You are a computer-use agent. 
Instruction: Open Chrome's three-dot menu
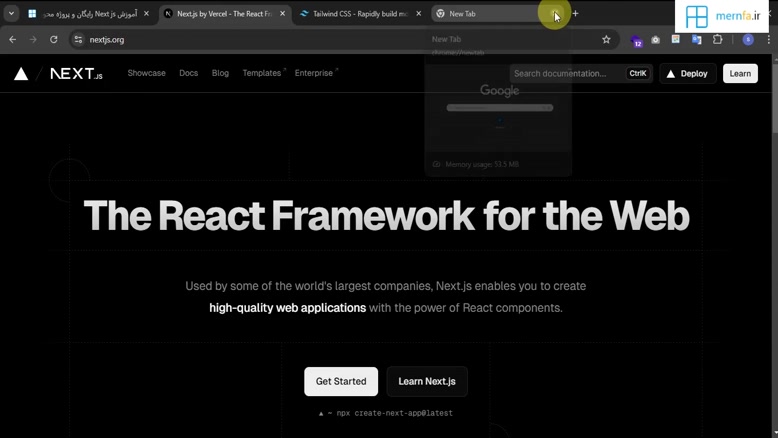(769, 40)
